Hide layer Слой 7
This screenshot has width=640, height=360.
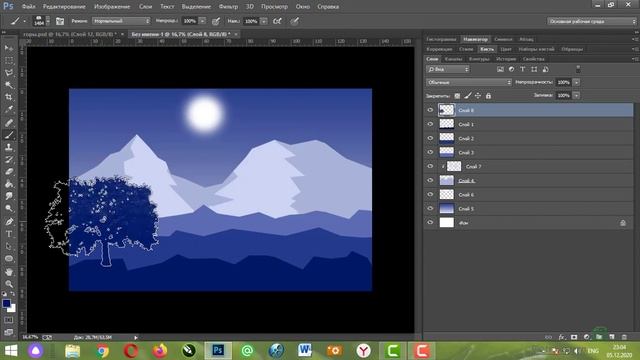tap(430, 166)
